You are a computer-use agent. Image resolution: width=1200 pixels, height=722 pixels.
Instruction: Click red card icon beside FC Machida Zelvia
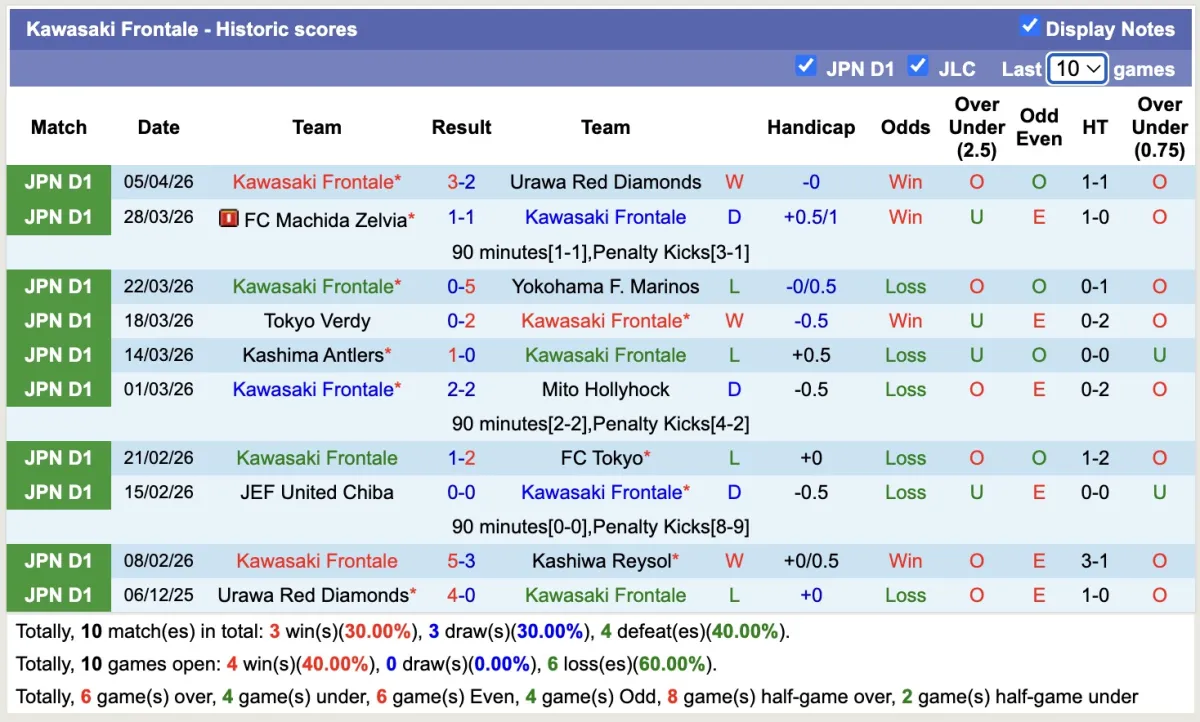click(229, 218)
